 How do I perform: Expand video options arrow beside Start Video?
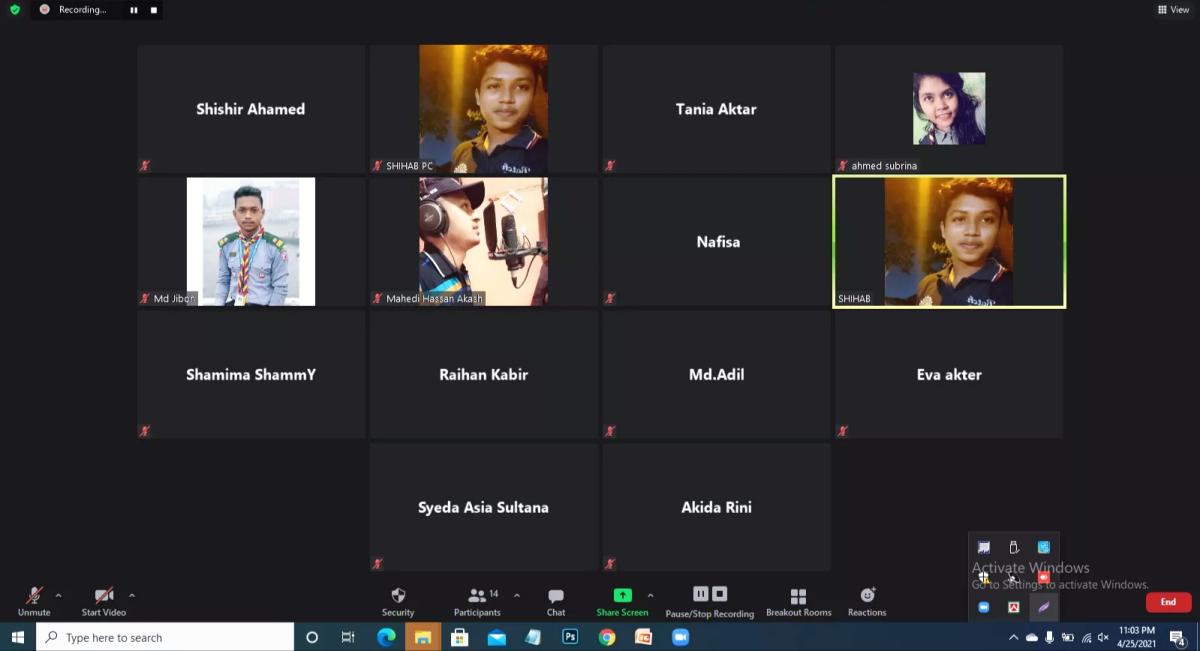point(132,595)
